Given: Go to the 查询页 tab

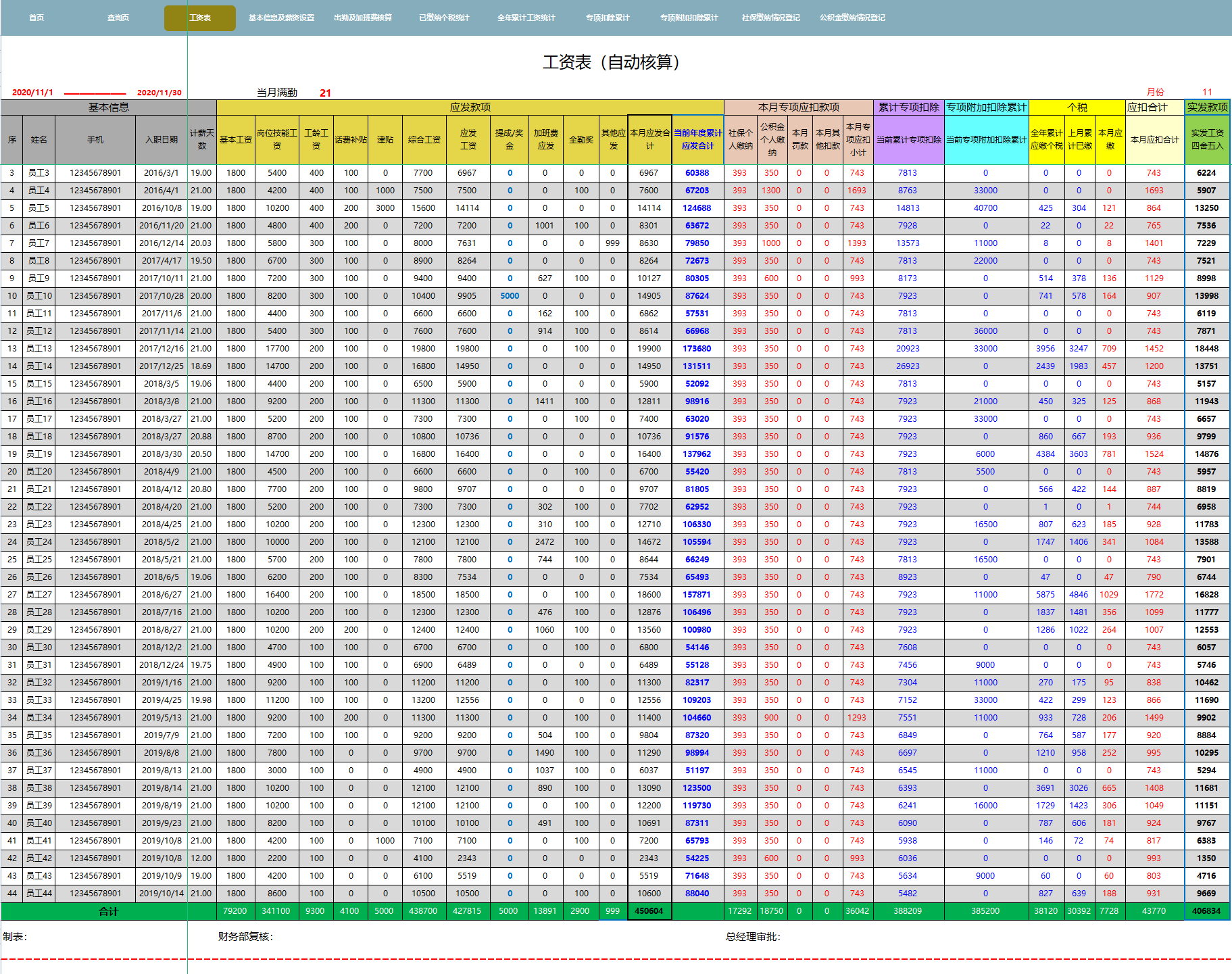Looking at the screenshot, I should pos(118,18).
